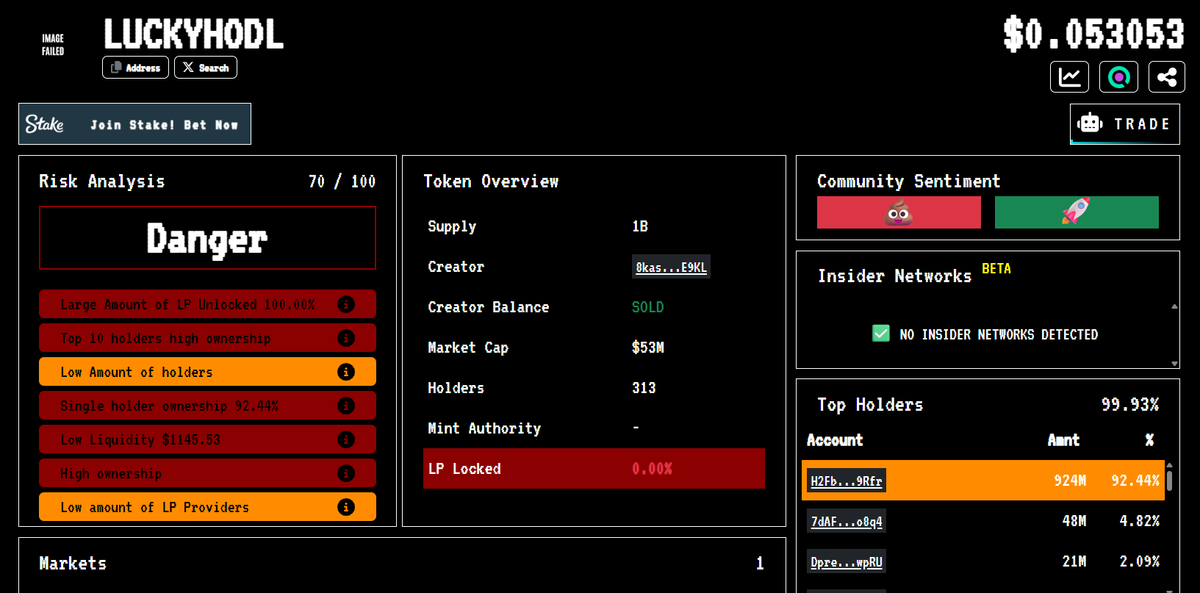The width and height of the screenshot is (1200, 593).
Task: Info icon for High ownership row
Action: tap(346, 473)
